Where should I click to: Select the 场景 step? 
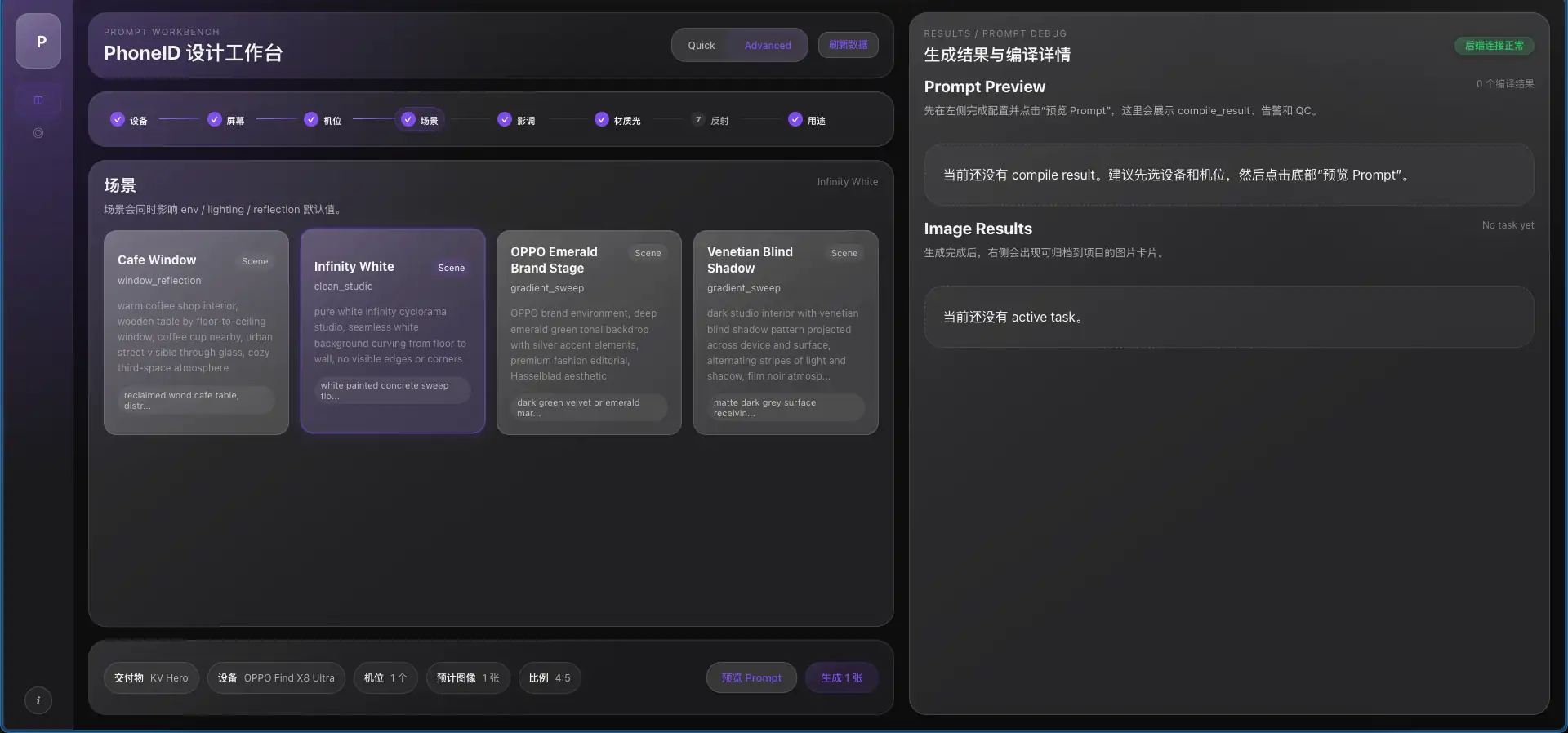click(x=420, y=120)
